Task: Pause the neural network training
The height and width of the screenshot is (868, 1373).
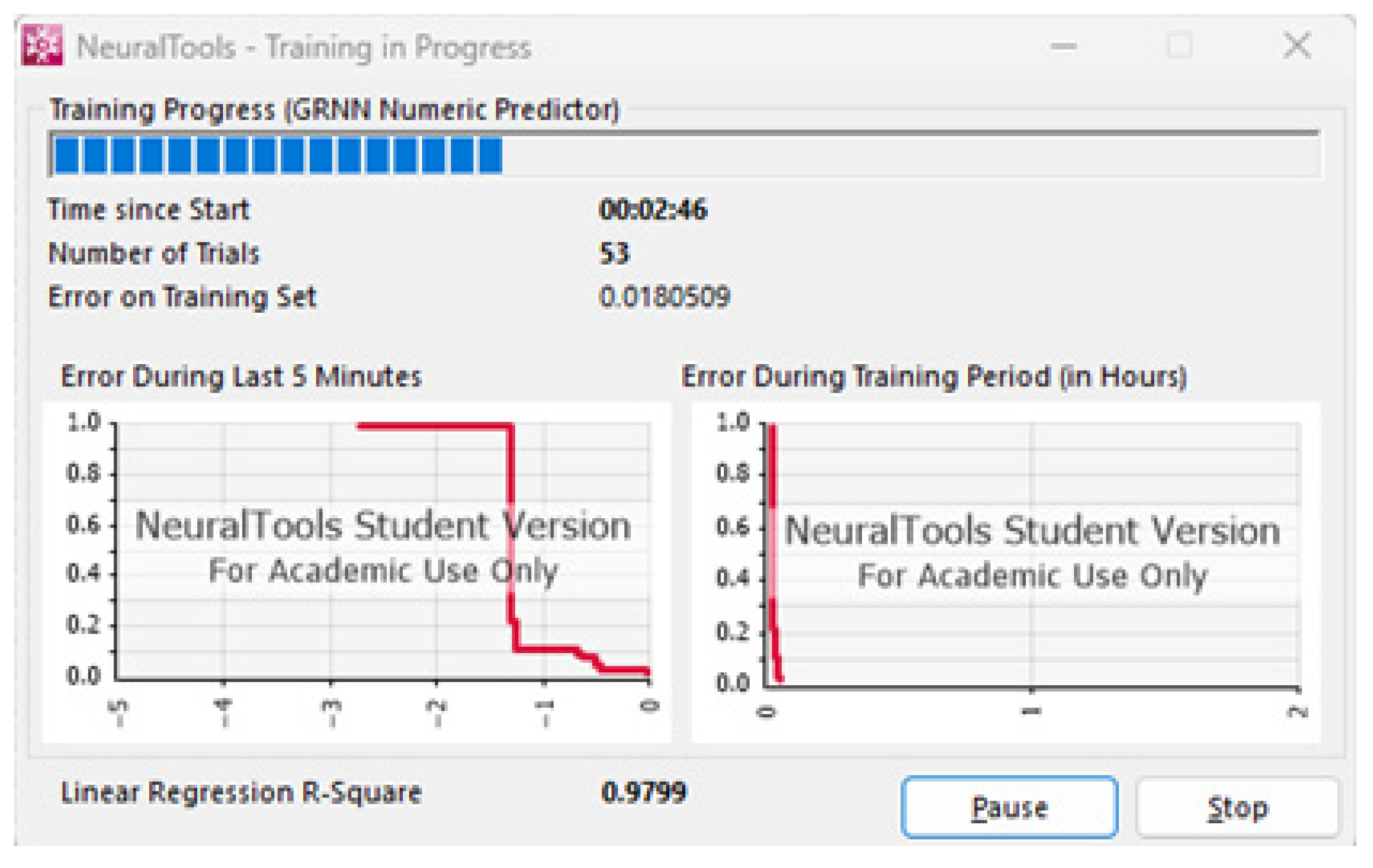Action: click(x=1009, y=807)
